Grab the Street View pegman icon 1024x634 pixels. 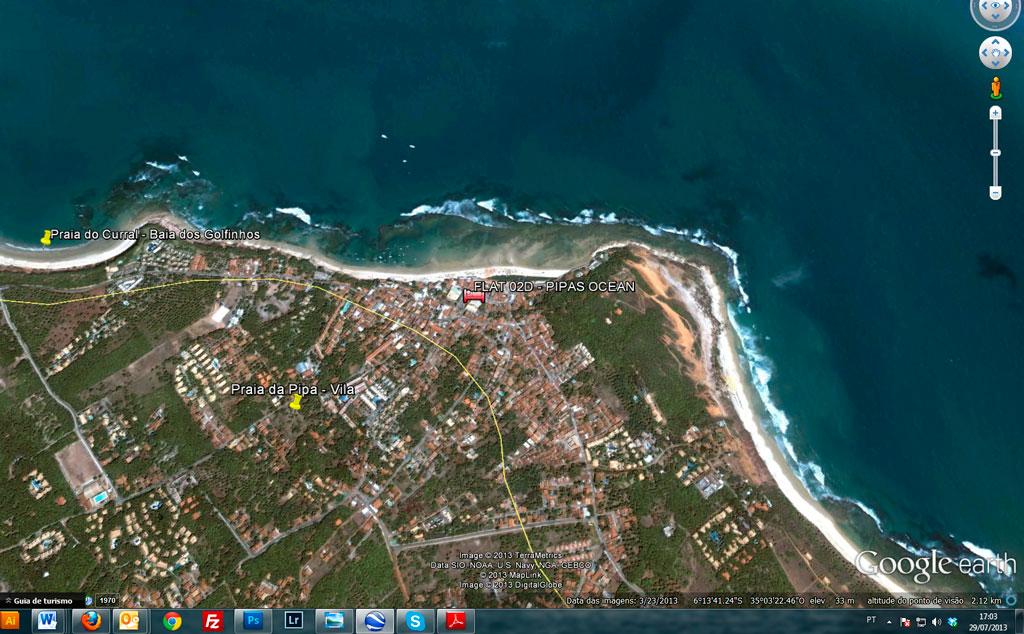(995, 87)
